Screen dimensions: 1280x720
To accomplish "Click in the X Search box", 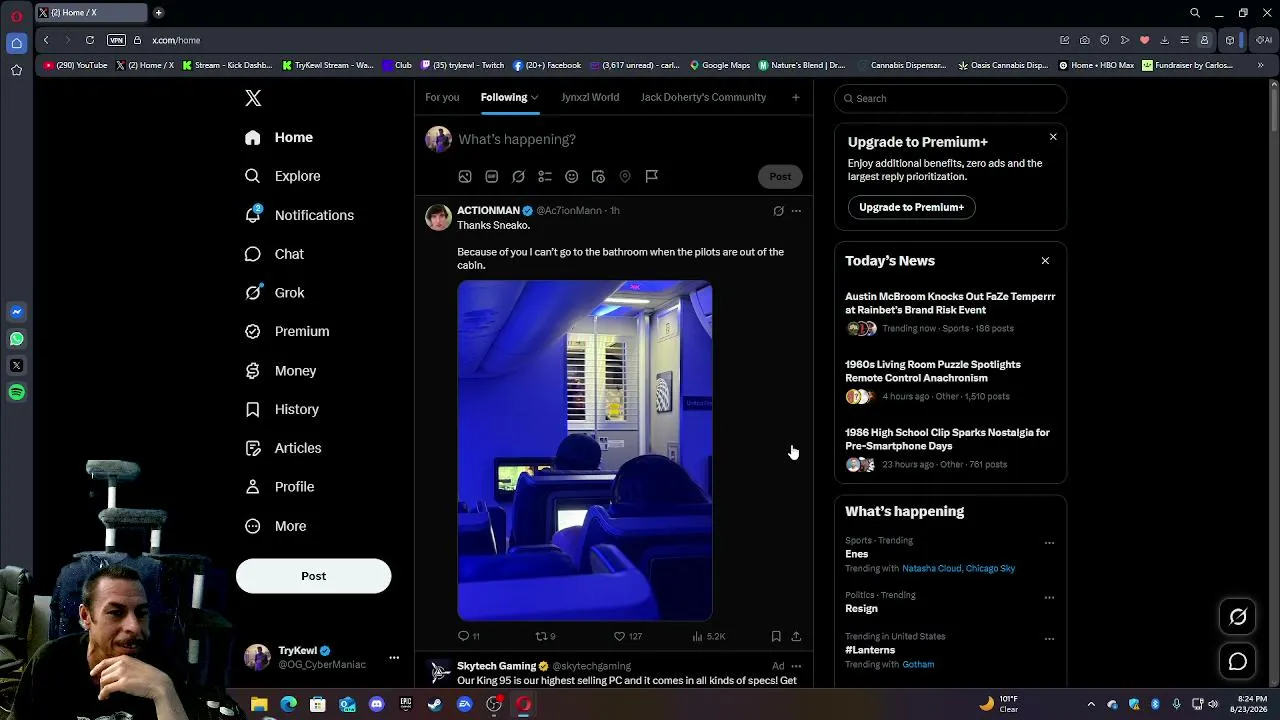I will point(950,98).
